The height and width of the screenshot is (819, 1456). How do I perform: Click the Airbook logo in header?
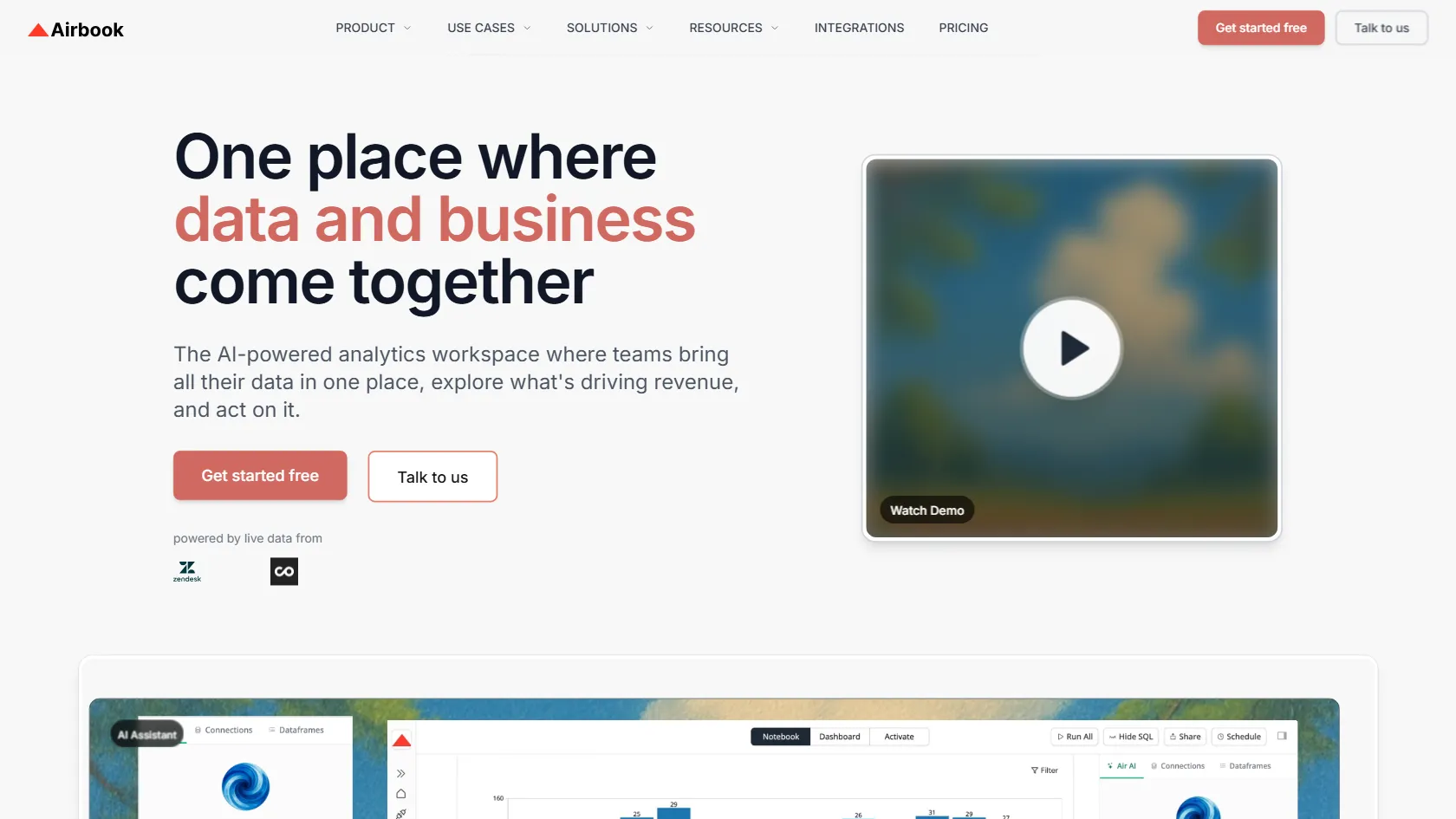(x=76, y=29)
